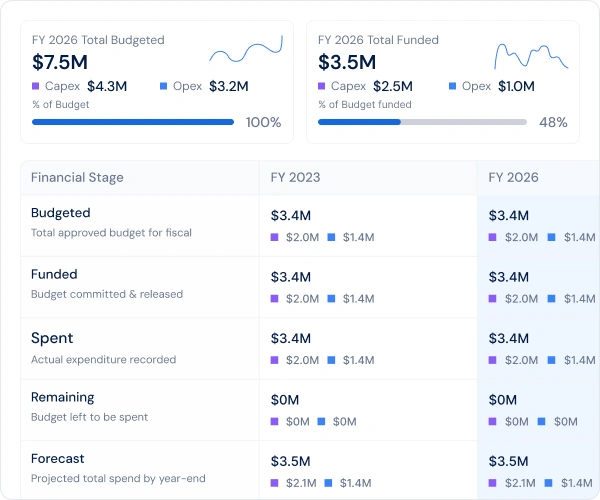600x500 pixels.
Task: Click FY 2026 $2.1M Capex value in Forecast row
Action: click(520, 483)
